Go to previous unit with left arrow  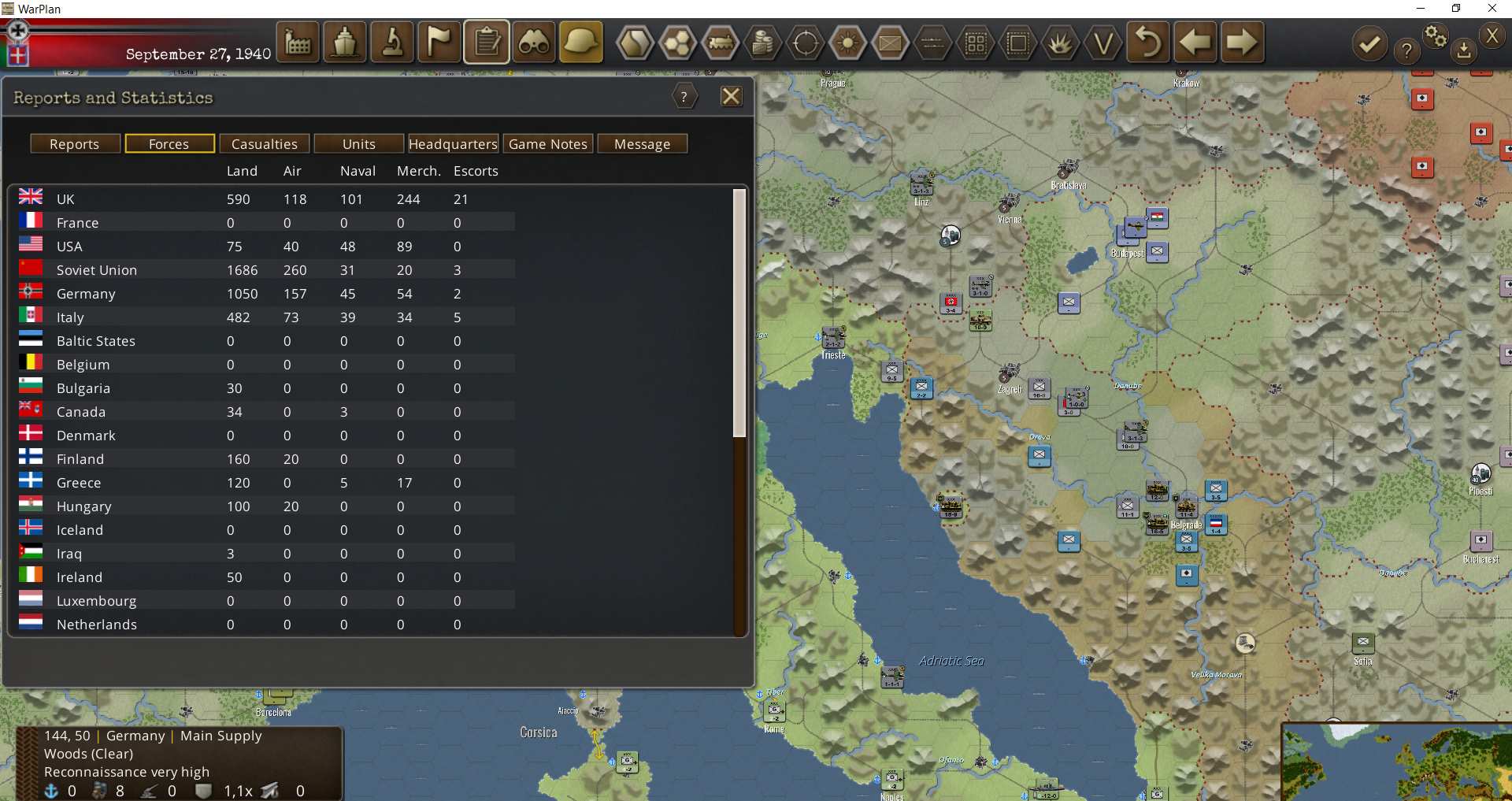(x=1195, y=43)
